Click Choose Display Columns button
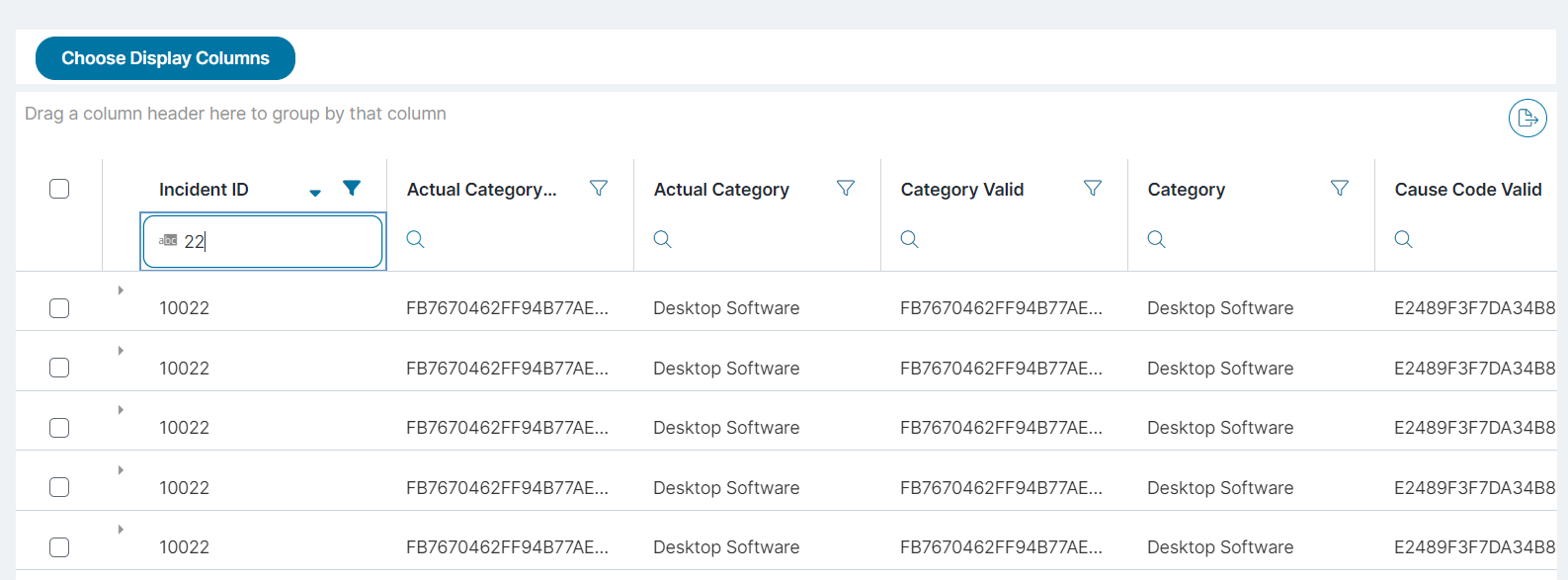The height and width of the screenshot is (580, 1568). pyautogui.click(x=165, y=58)
